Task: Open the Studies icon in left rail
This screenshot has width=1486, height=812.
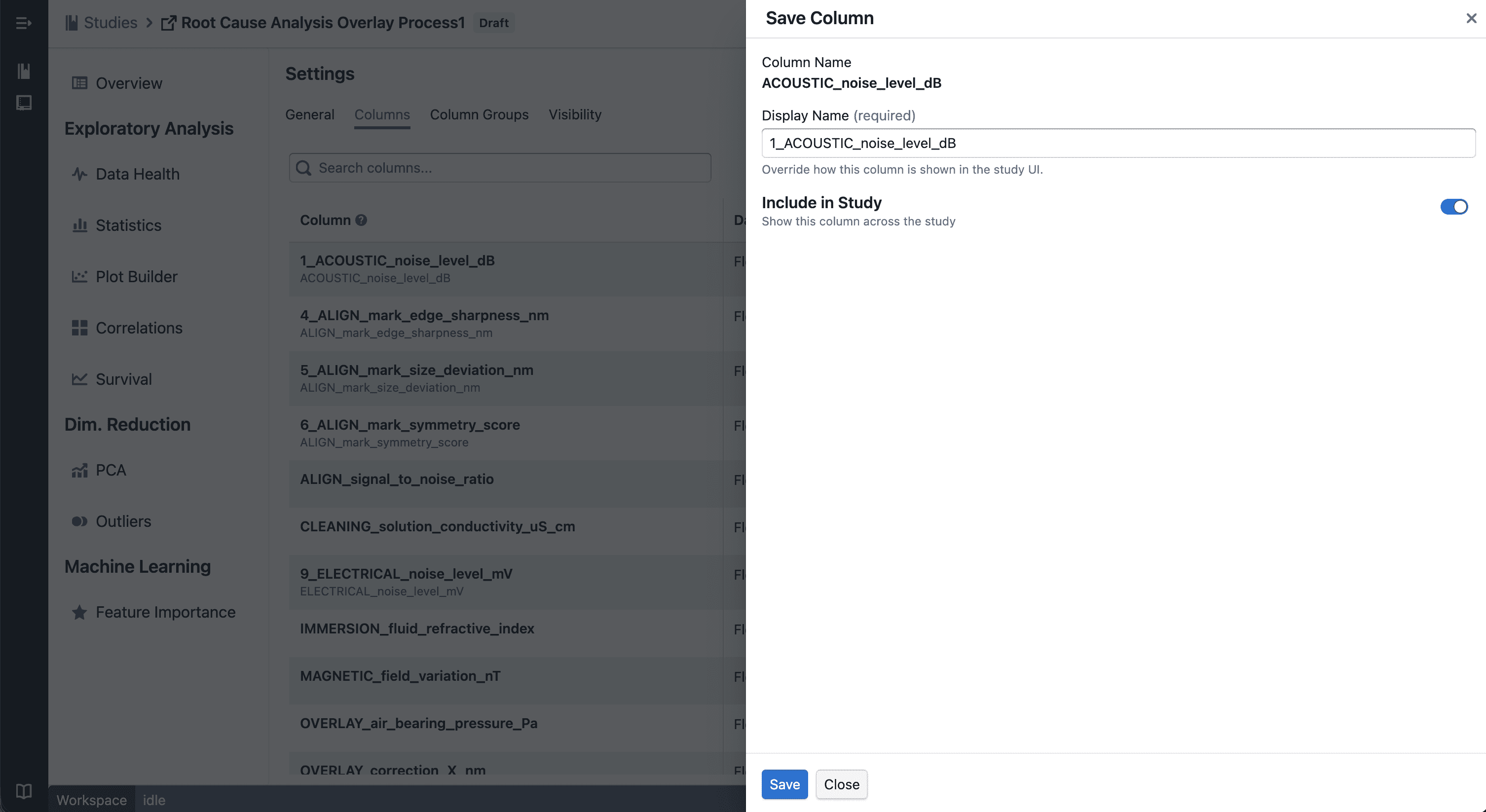Action: click(x=24, y=71)
